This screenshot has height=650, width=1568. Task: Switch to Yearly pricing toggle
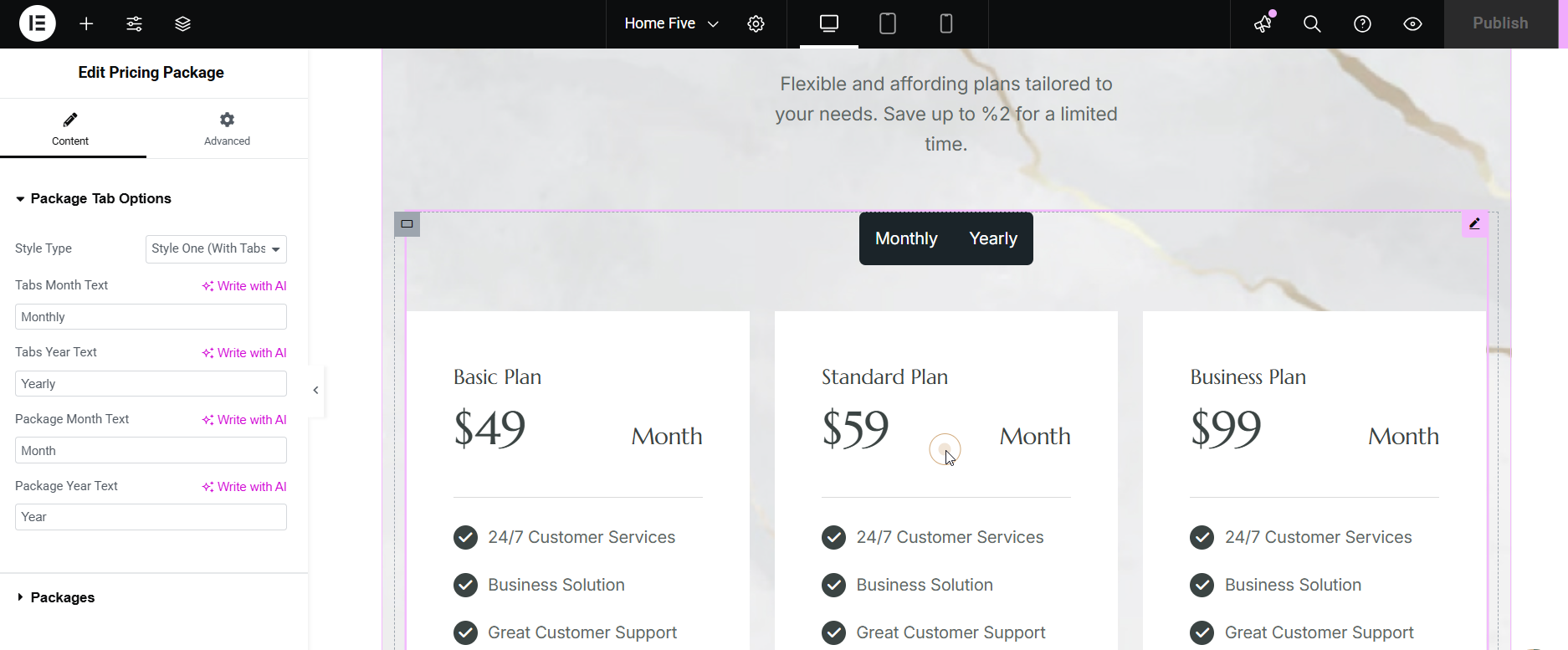(992, 239)
